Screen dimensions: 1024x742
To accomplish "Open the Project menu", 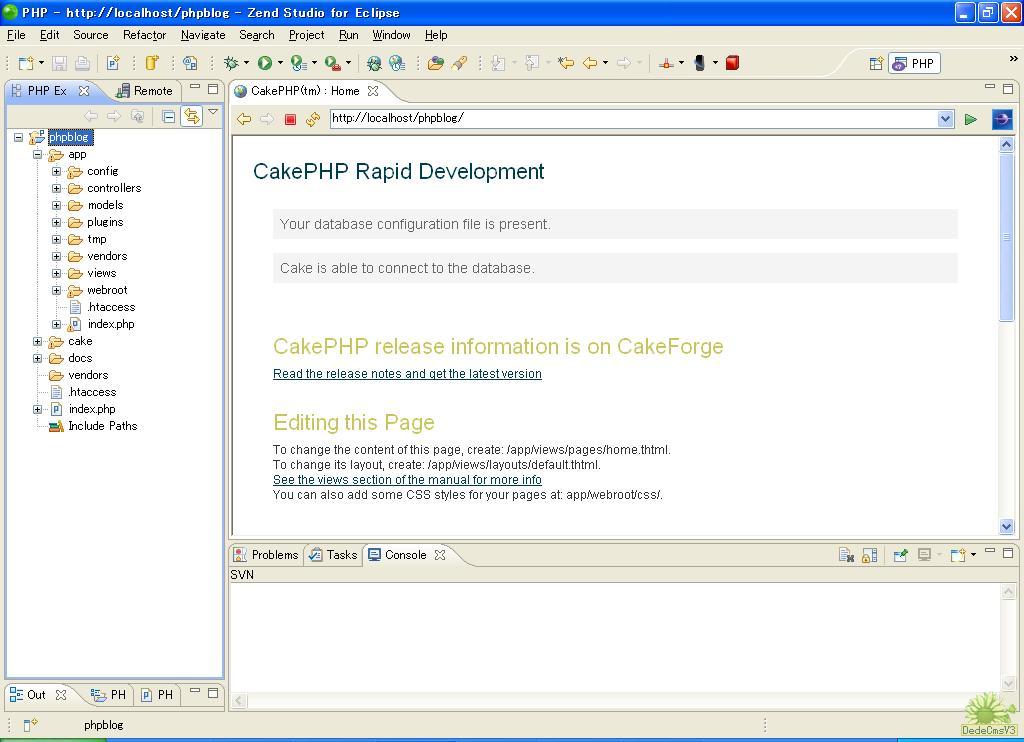I will [x=306, y=35].
